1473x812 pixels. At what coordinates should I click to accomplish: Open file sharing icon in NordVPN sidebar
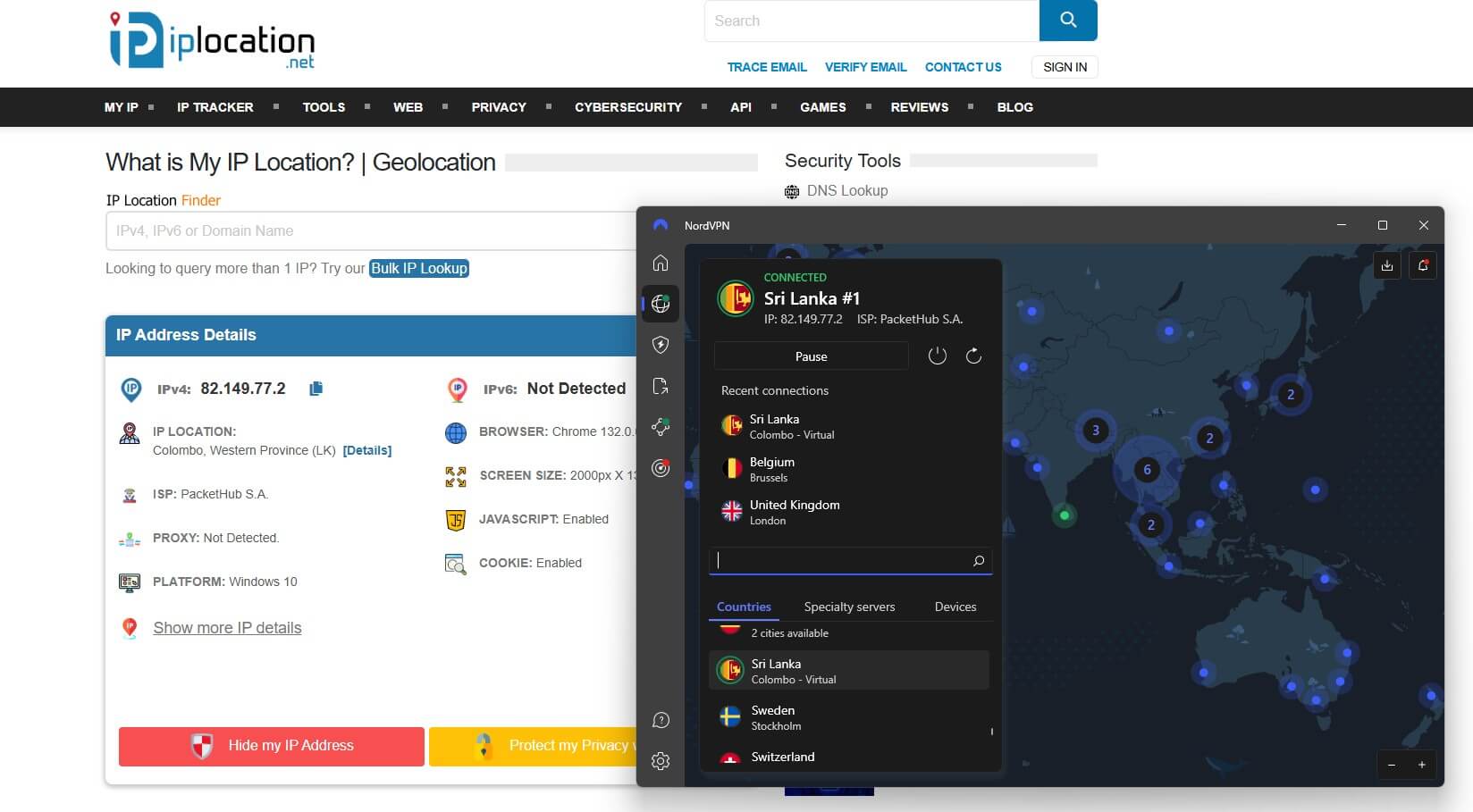[x=661, y=386]
